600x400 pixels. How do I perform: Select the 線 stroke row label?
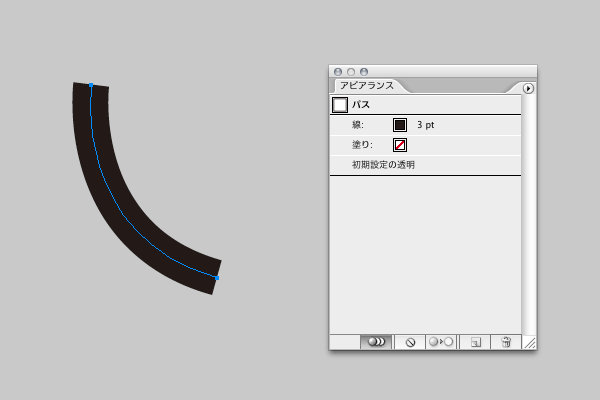click(x=358, y=125)
